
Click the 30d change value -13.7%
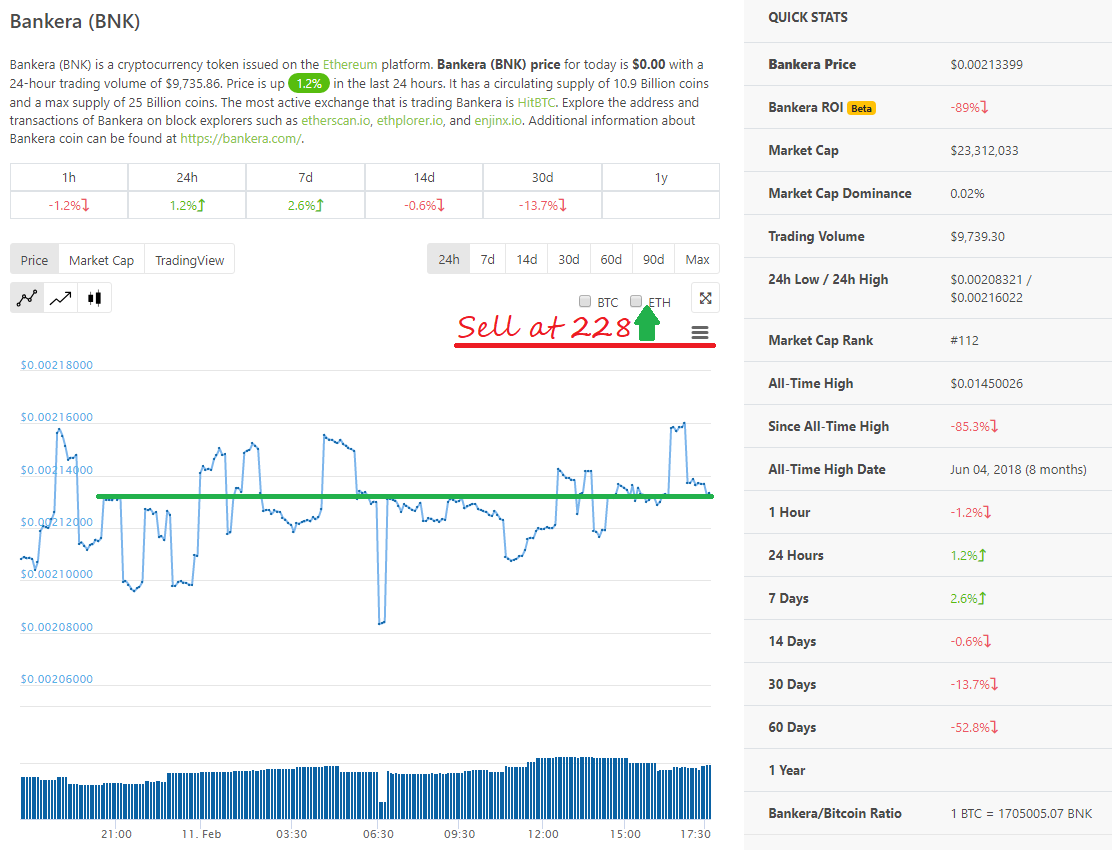[x=543, y=206]
